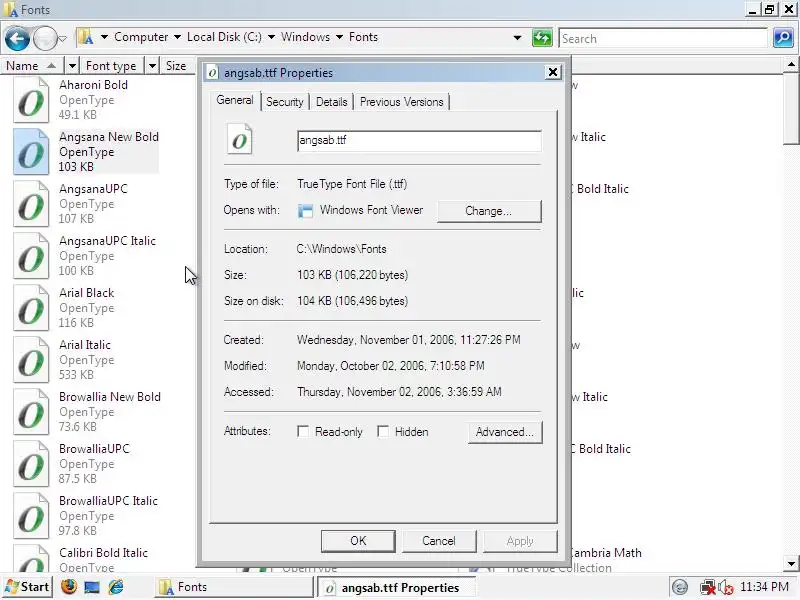Confirm the dialog with OK

[358, 541]
